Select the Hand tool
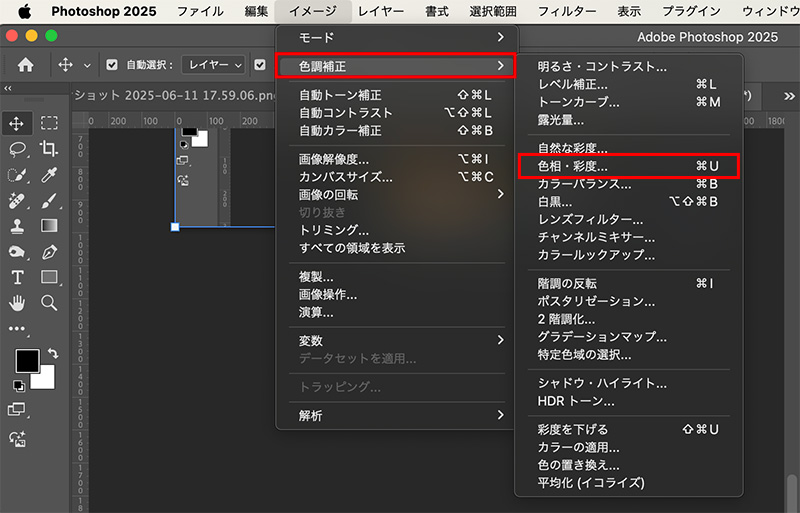Viewport: 800px width, 513px height. 17,303
